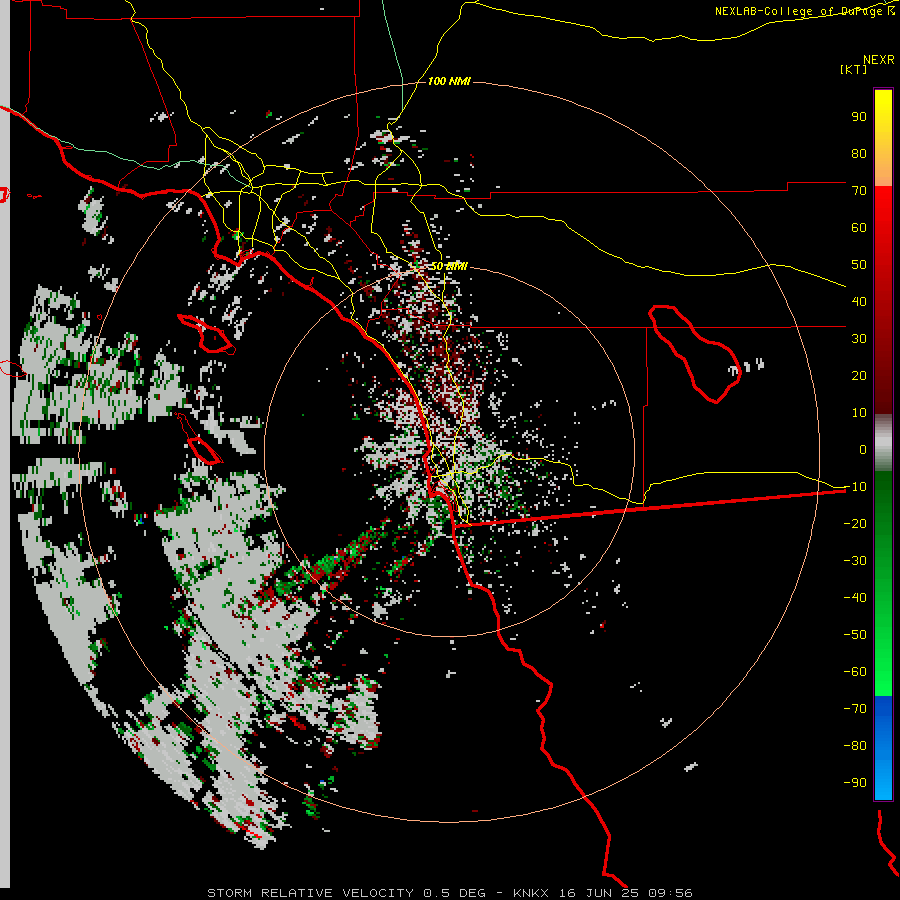Click the 0 value on the velocity scale
The image size is (900, 900).
click(863, 450)
